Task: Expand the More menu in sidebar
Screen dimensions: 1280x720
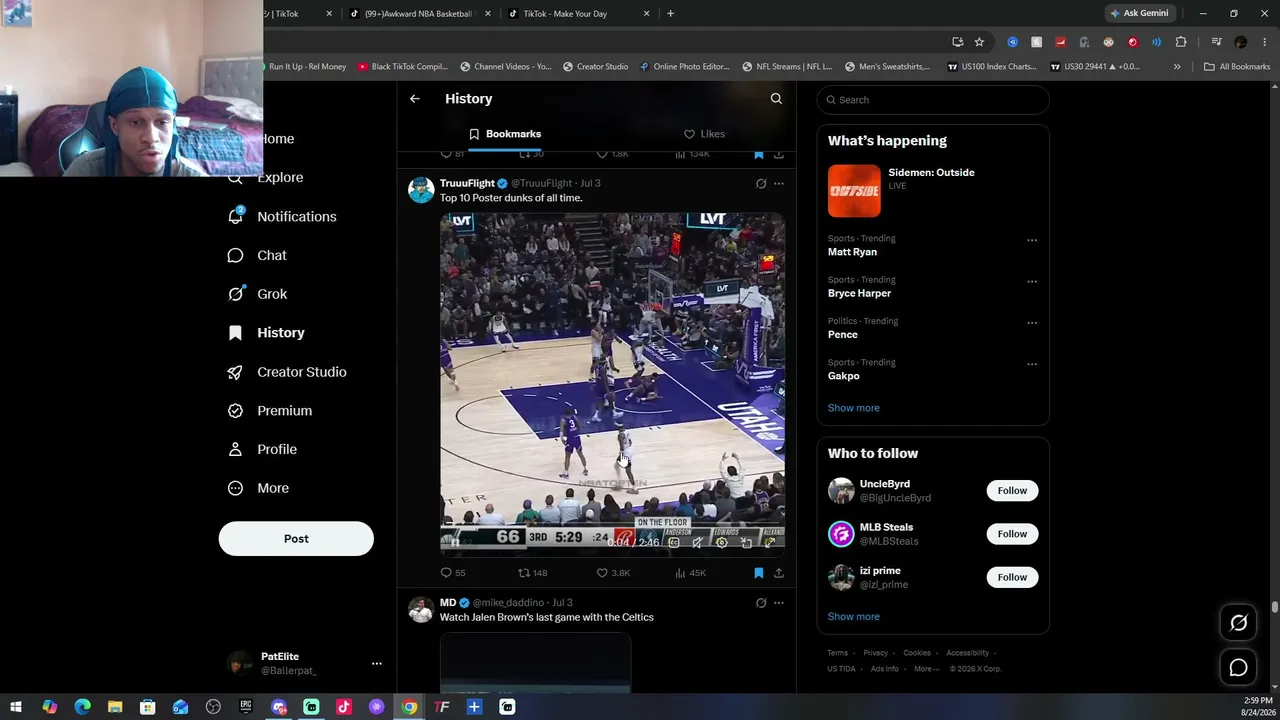Action: 259,489
